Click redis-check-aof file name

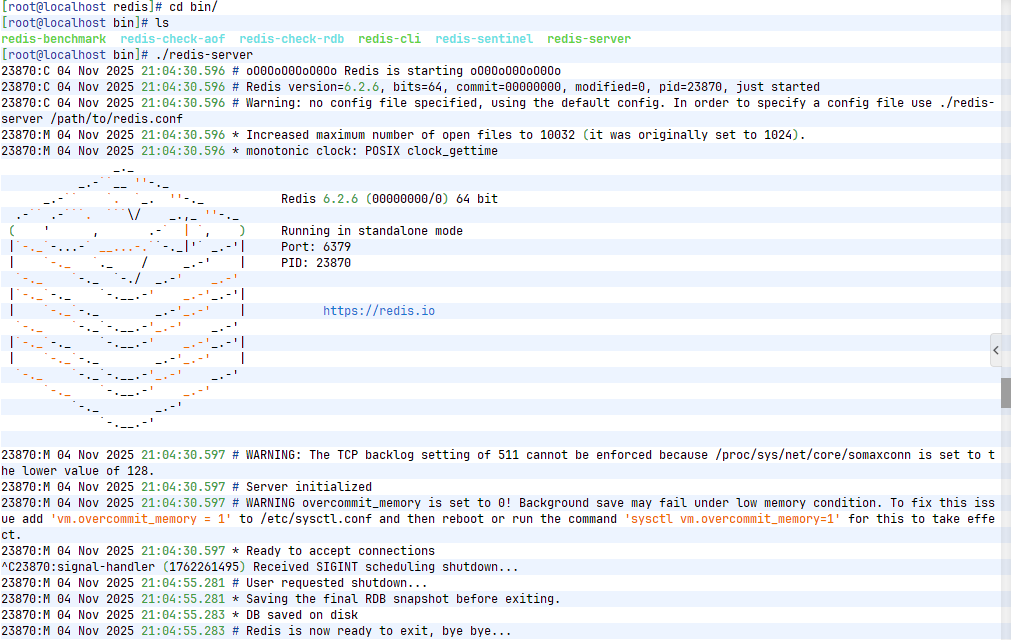point(173,39)
